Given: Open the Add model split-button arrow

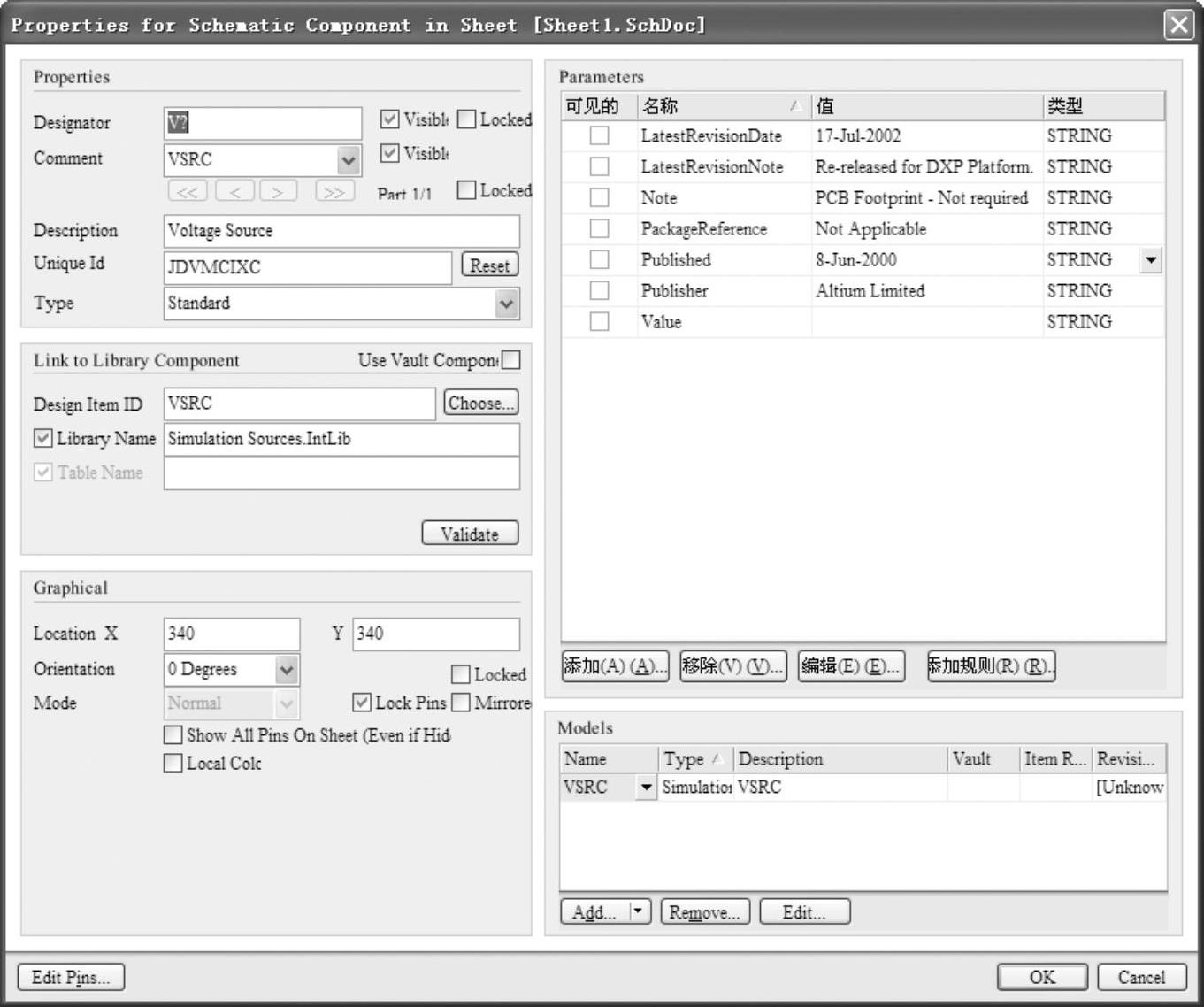Looking at the screenshot, I should pyautogui.click(x=640, y=911).
